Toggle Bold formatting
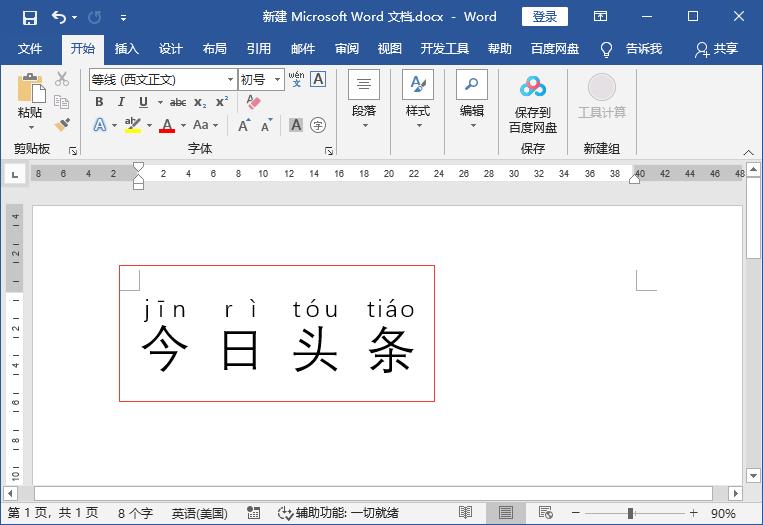This screenshot has height=525, width=763. pyautogui.click(x=99, y=102)
